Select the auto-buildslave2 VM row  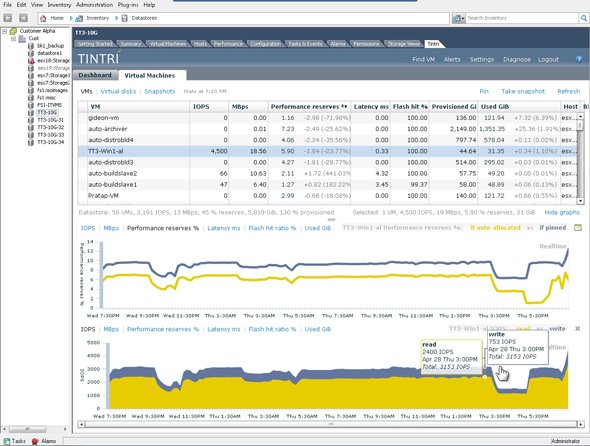pos(327,174)
